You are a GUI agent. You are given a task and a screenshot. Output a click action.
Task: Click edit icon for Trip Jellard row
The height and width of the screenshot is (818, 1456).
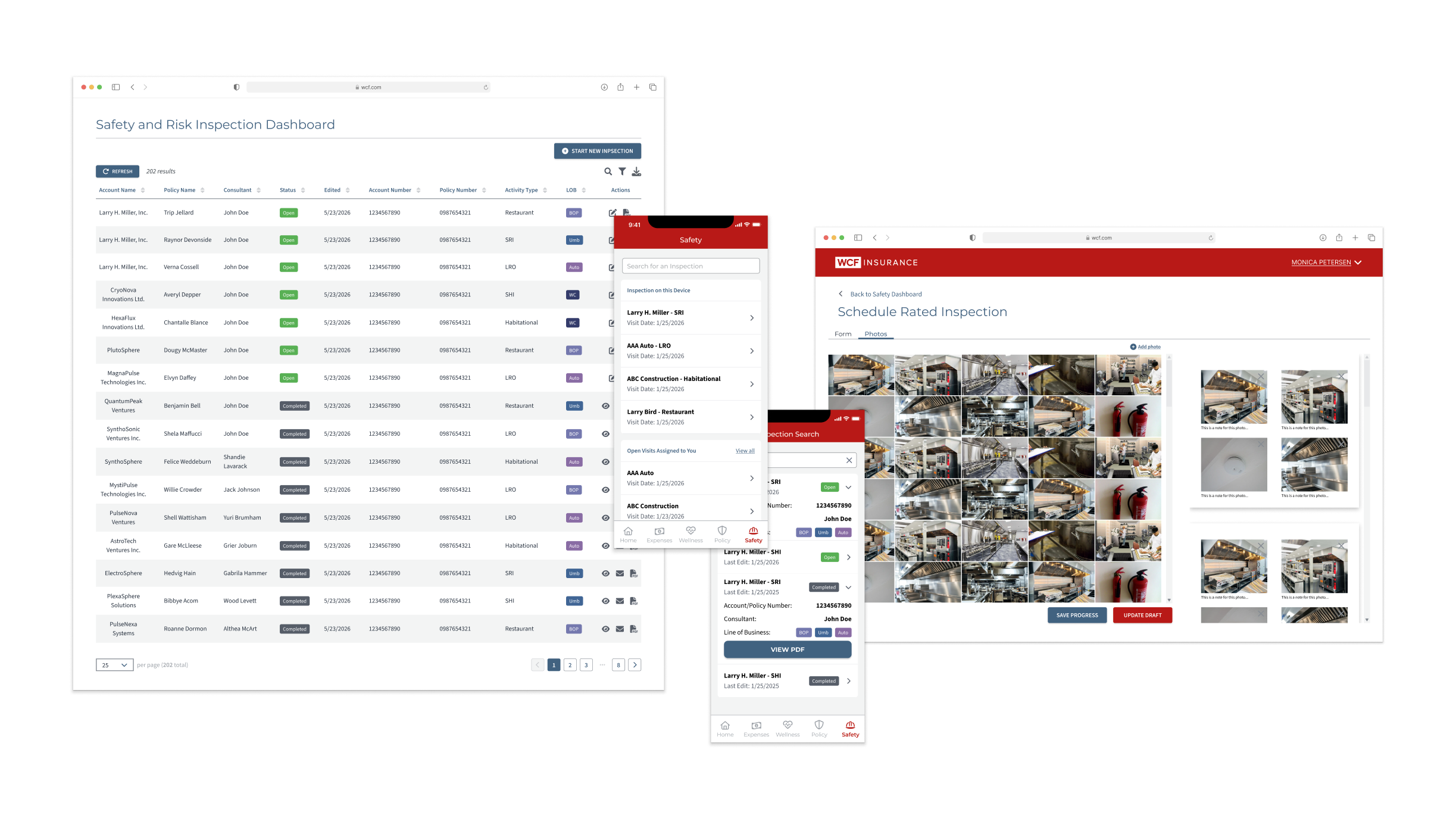[613, 213]
